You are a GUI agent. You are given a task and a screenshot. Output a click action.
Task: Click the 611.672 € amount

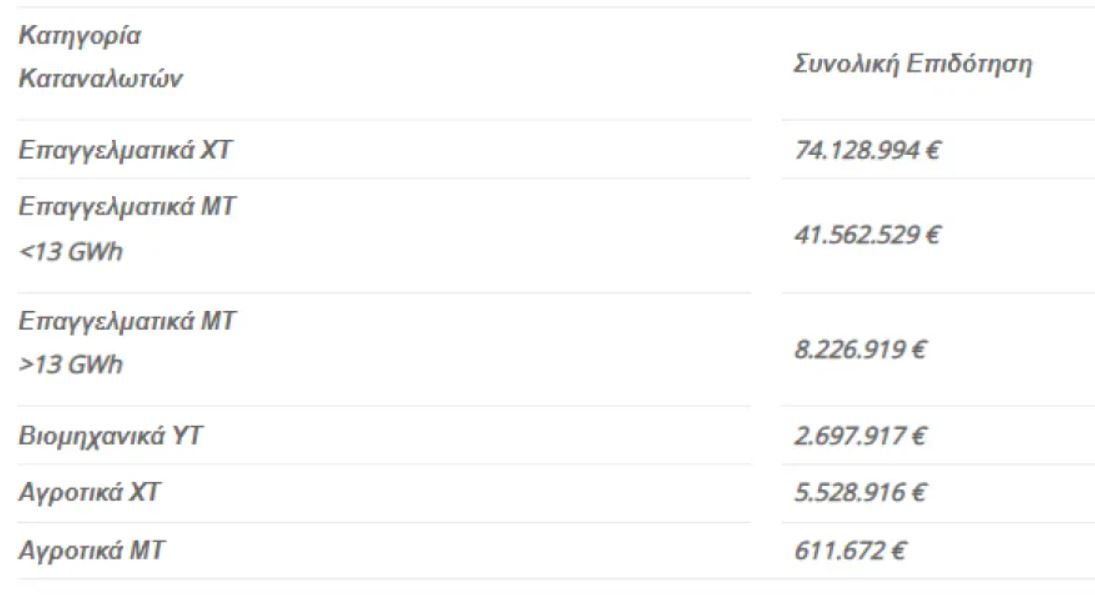point(850,551)
